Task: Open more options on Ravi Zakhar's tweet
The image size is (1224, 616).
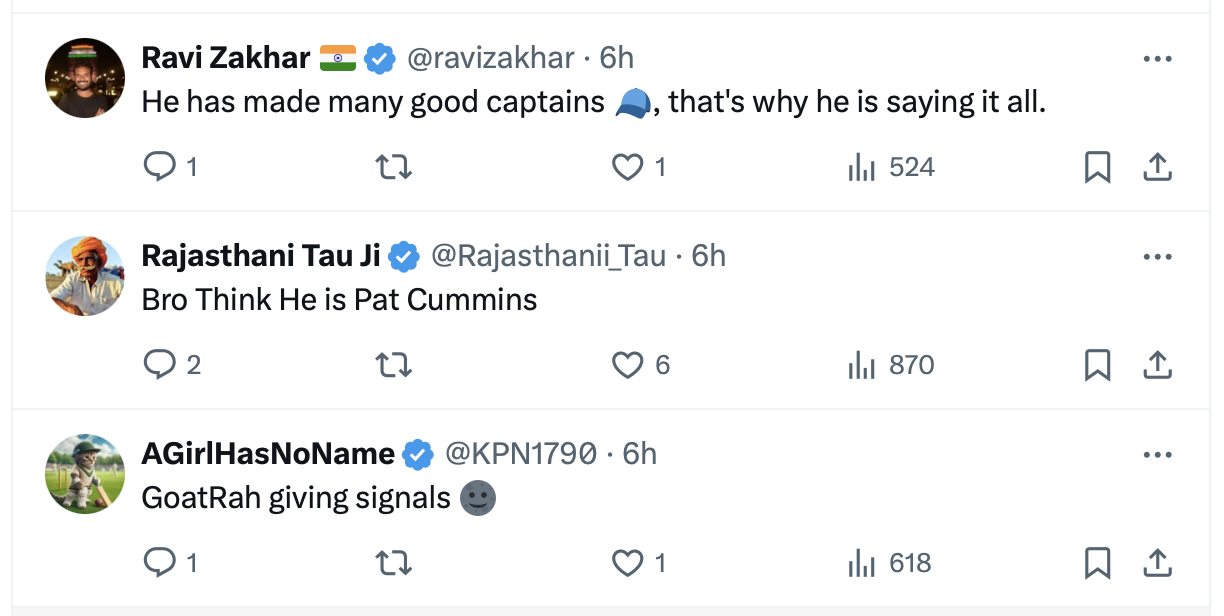Action: 1157,59
